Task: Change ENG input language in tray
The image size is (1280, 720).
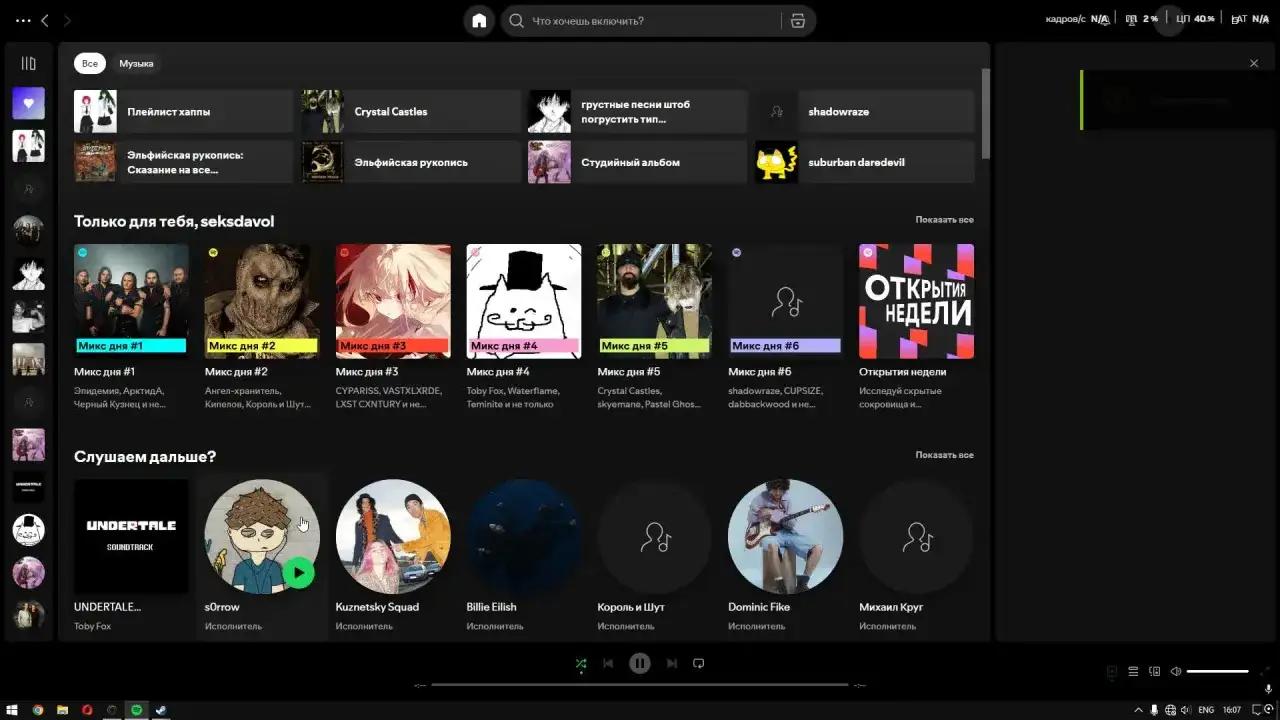Action: pos(1206,710)
